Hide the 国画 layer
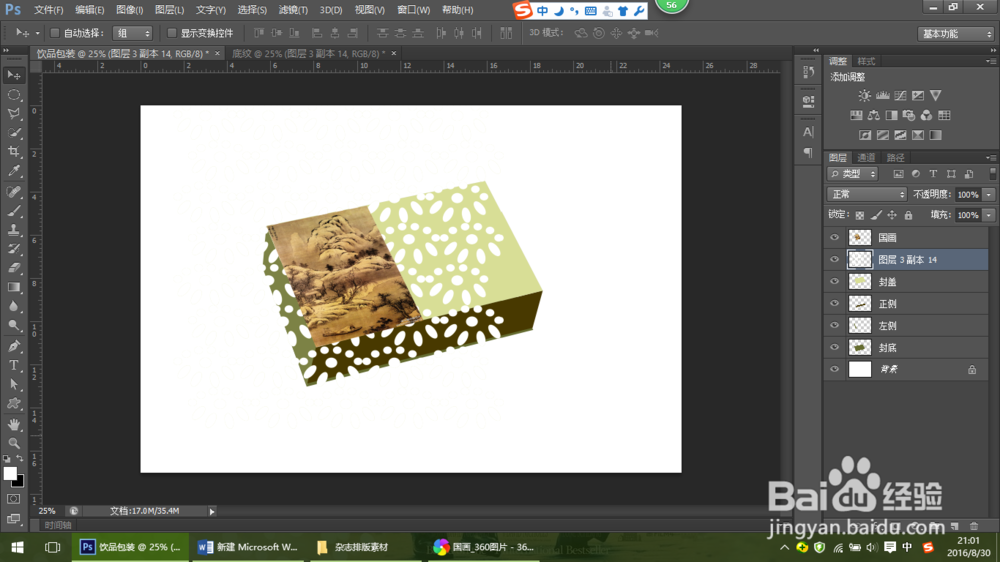Screen dimensions: 1000x562 [834, 237]
